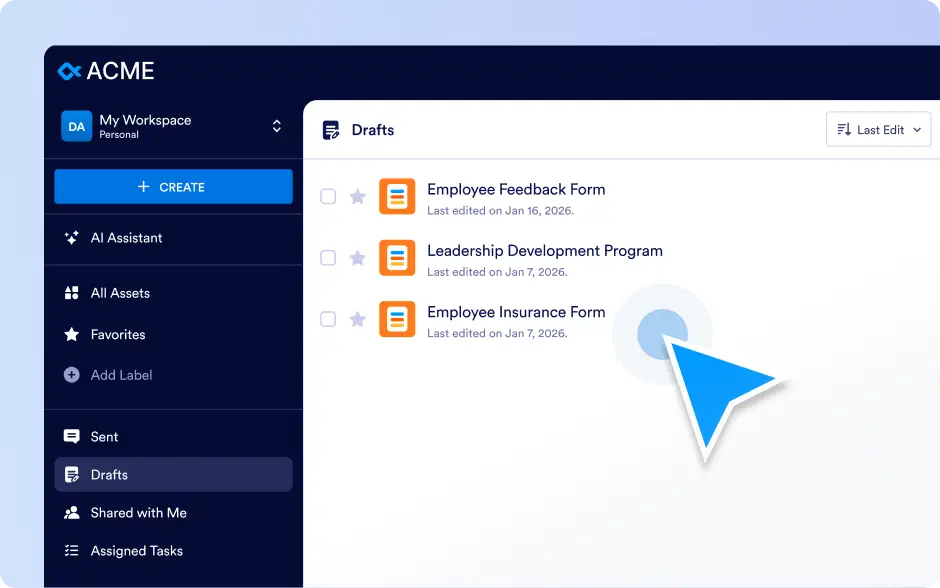Click the Employee Insurance Form orange icon
The width and height of the screenshot is (940, 588).
pos(397,319)
